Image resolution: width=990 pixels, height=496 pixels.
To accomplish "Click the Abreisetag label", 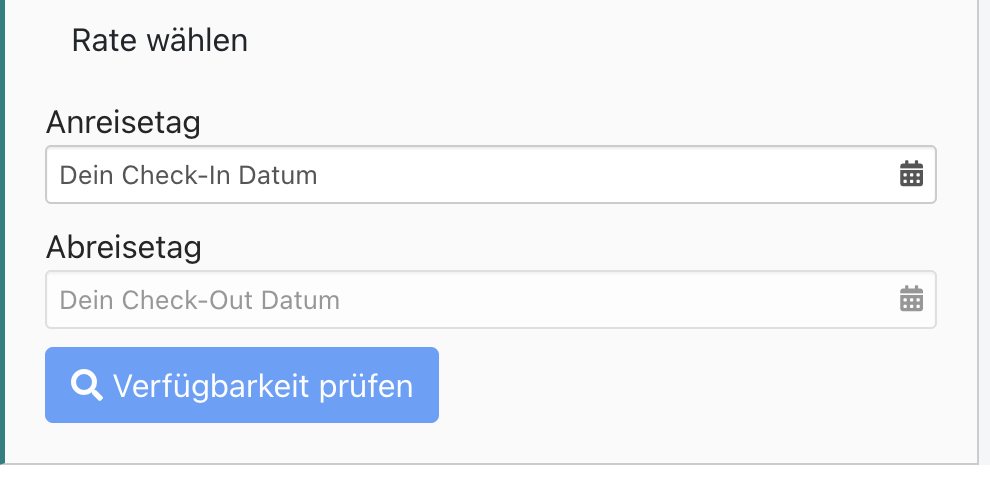I will coord(124,247).
